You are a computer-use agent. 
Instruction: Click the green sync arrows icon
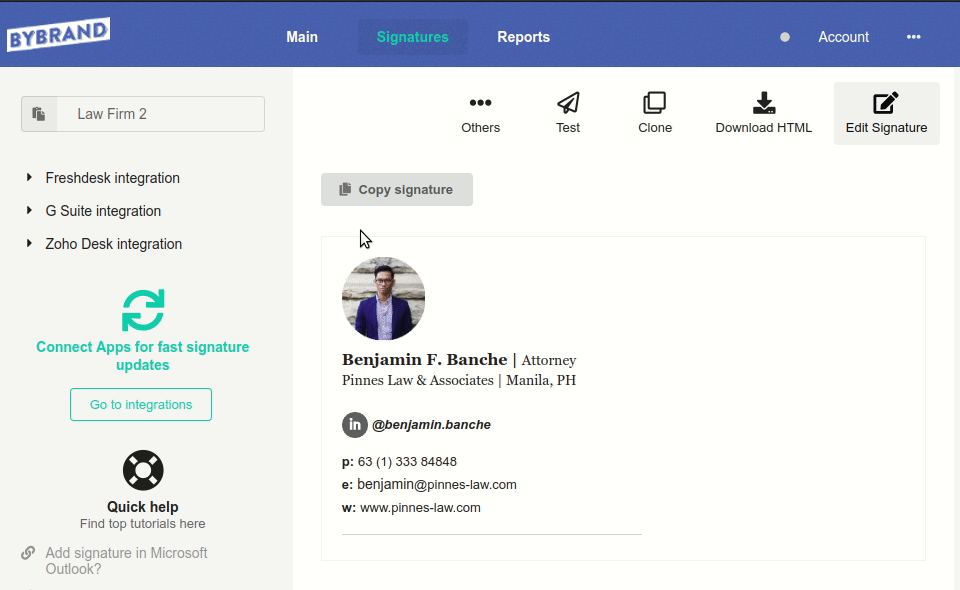(x=143, y=310)
